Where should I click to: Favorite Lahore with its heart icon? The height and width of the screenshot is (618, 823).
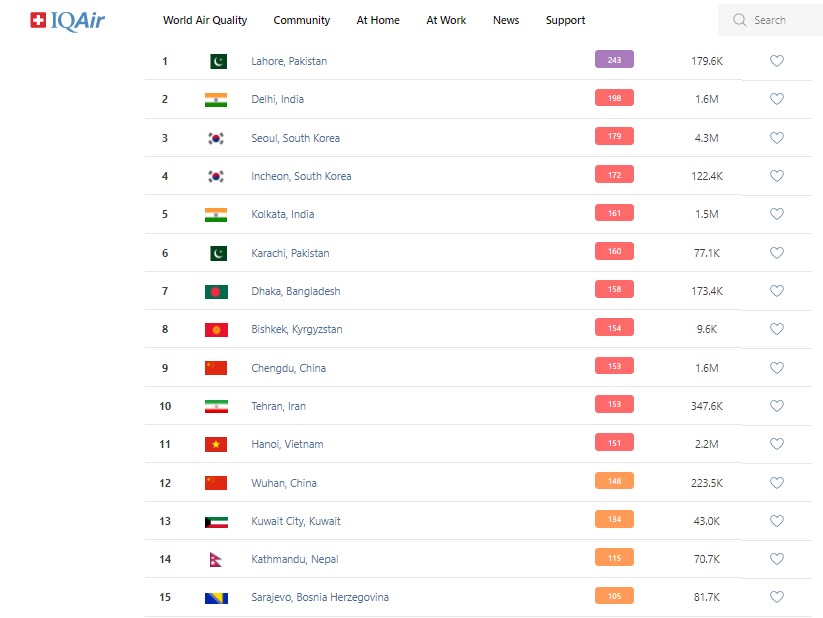[x=777, y=61]
